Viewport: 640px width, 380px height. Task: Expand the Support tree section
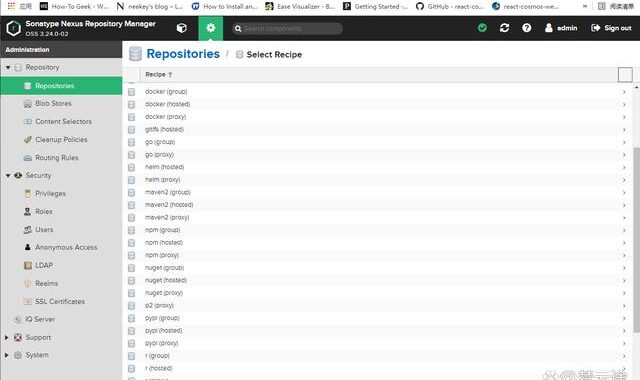pyautogui.click(x=7, y=338)
